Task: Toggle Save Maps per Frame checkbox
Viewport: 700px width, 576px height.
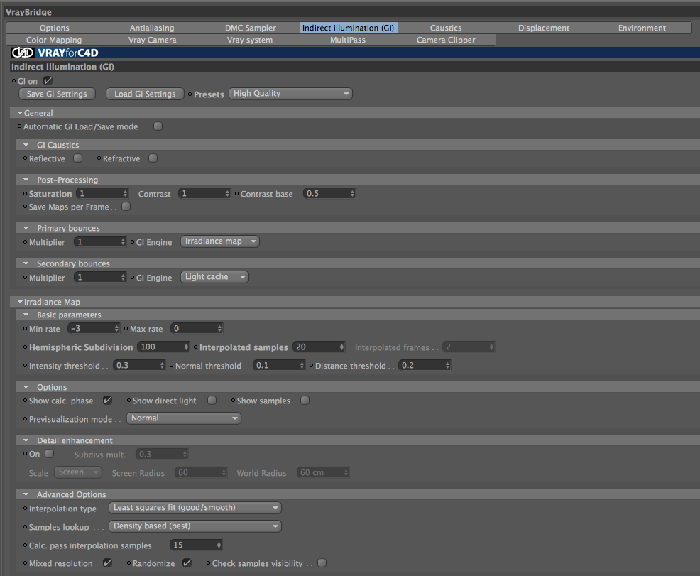Action: point(126,206)
